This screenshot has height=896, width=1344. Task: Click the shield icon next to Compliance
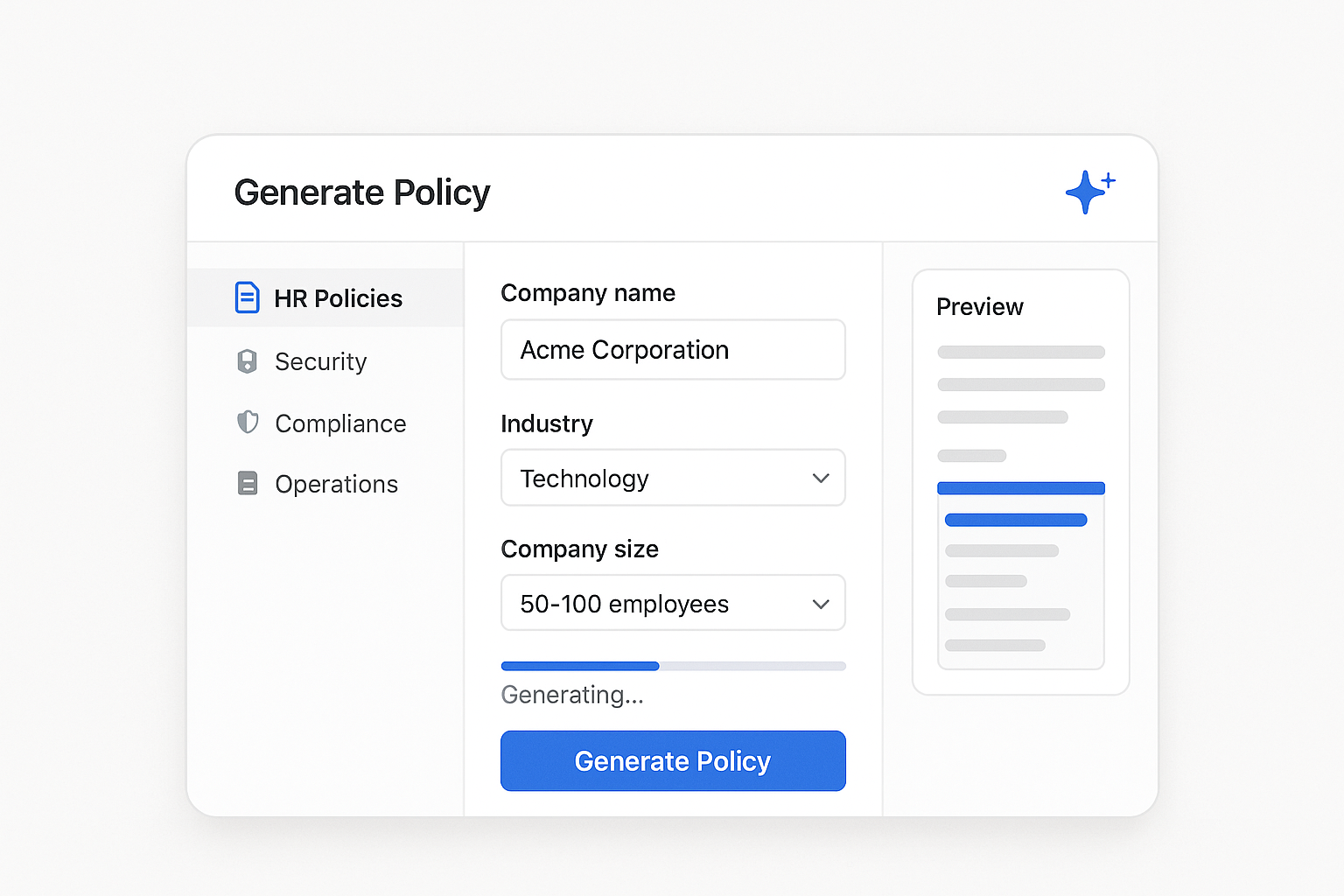click(248, 423)
